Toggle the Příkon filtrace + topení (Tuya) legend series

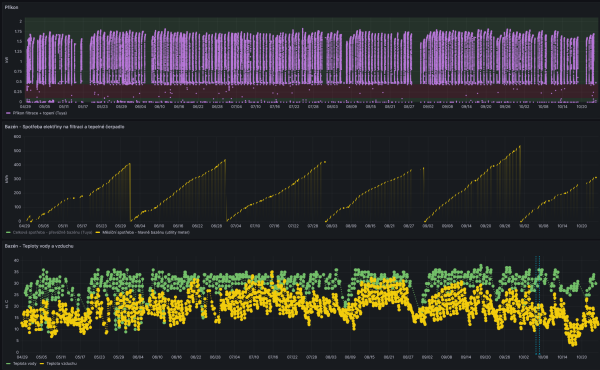click(40, 113)
